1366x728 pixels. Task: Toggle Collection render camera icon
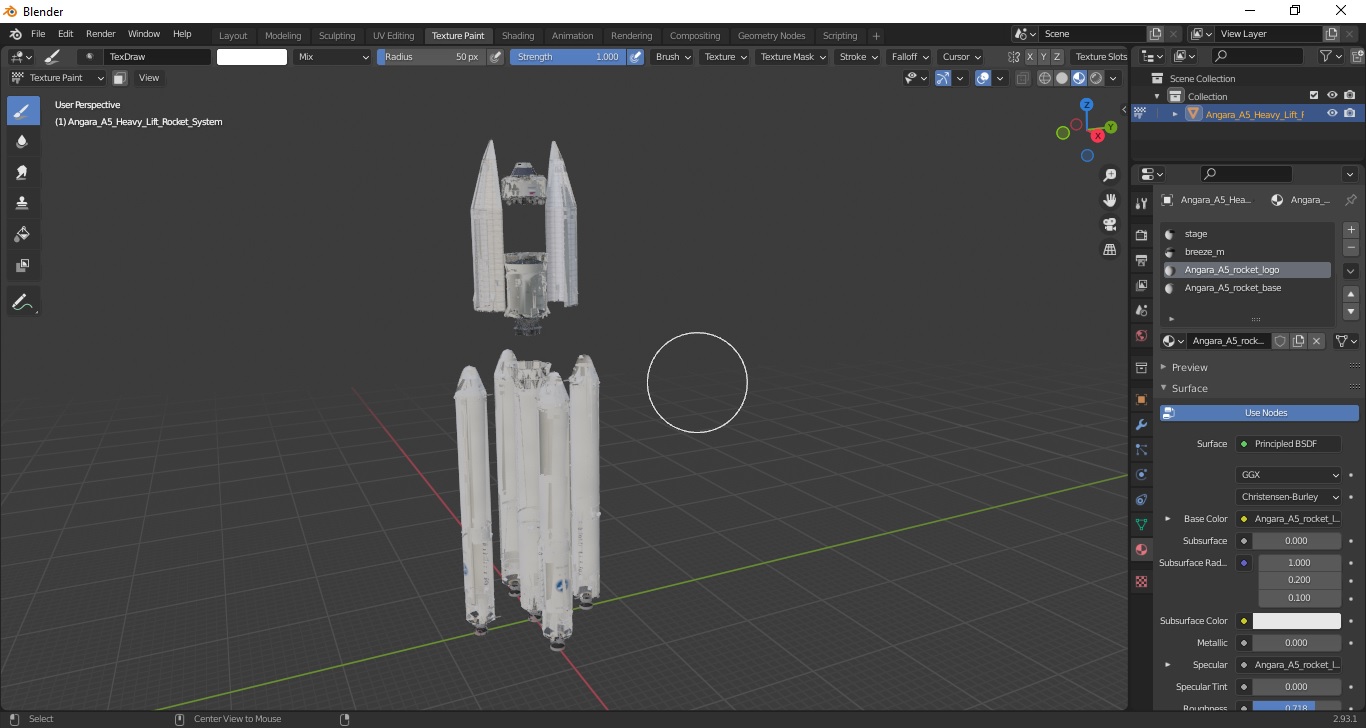tap(1350, 96)
